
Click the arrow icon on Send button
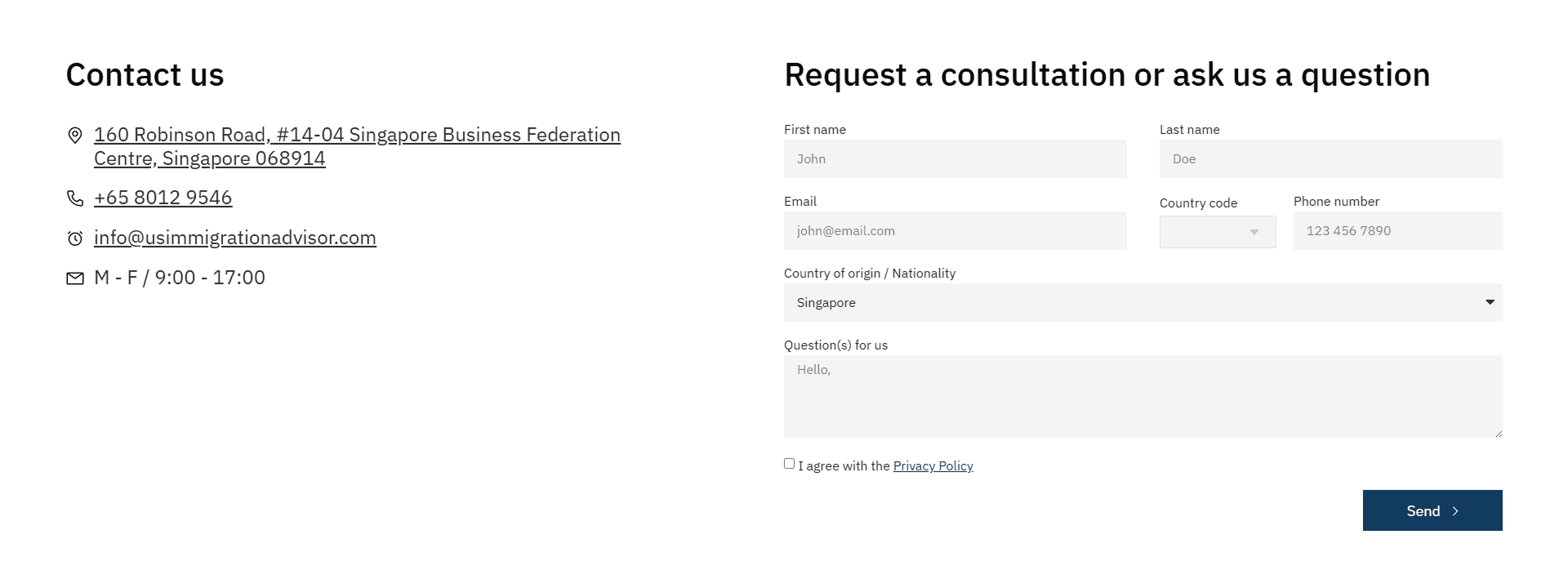(x=1455, y=511)
